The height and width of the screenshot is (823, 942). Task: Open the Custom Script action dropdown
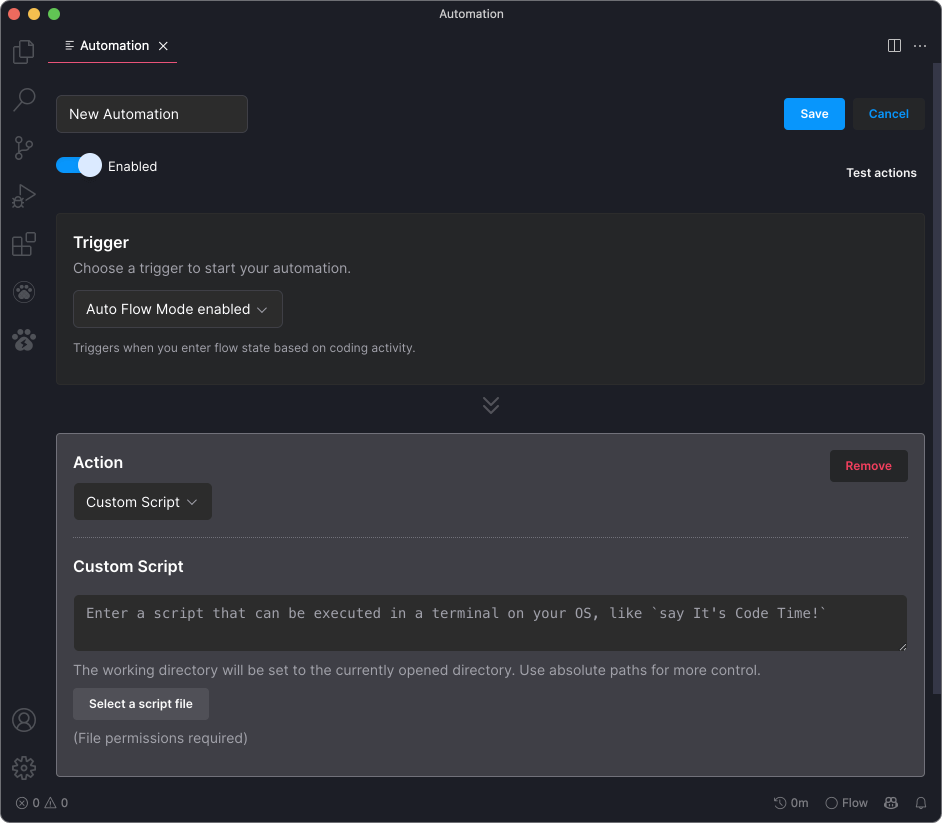pos(142,501)
